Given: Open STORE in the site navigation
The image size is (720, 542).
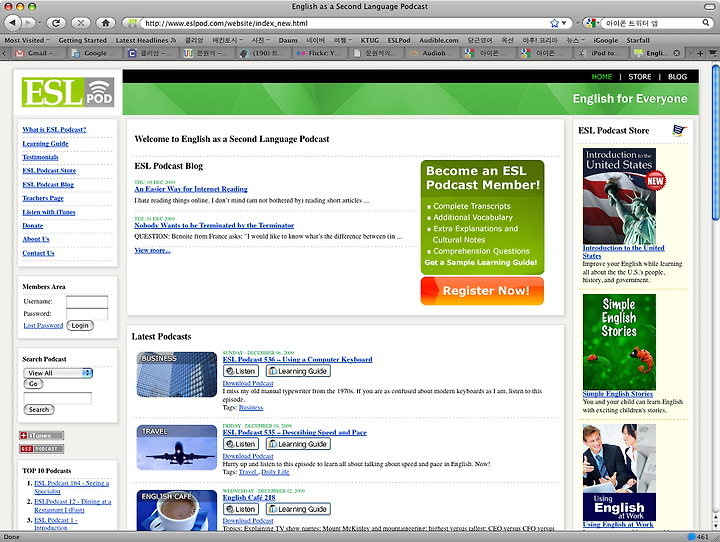Looking at the screenshot, I should tap(640, 77).
